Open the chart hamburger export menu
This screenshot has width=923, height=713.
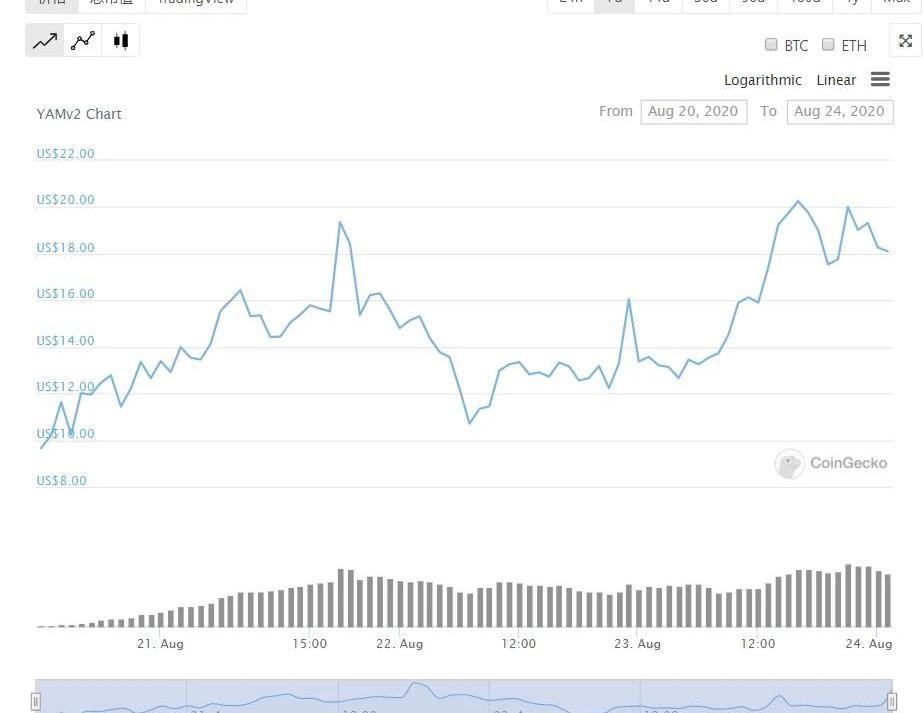click(880, 79)
